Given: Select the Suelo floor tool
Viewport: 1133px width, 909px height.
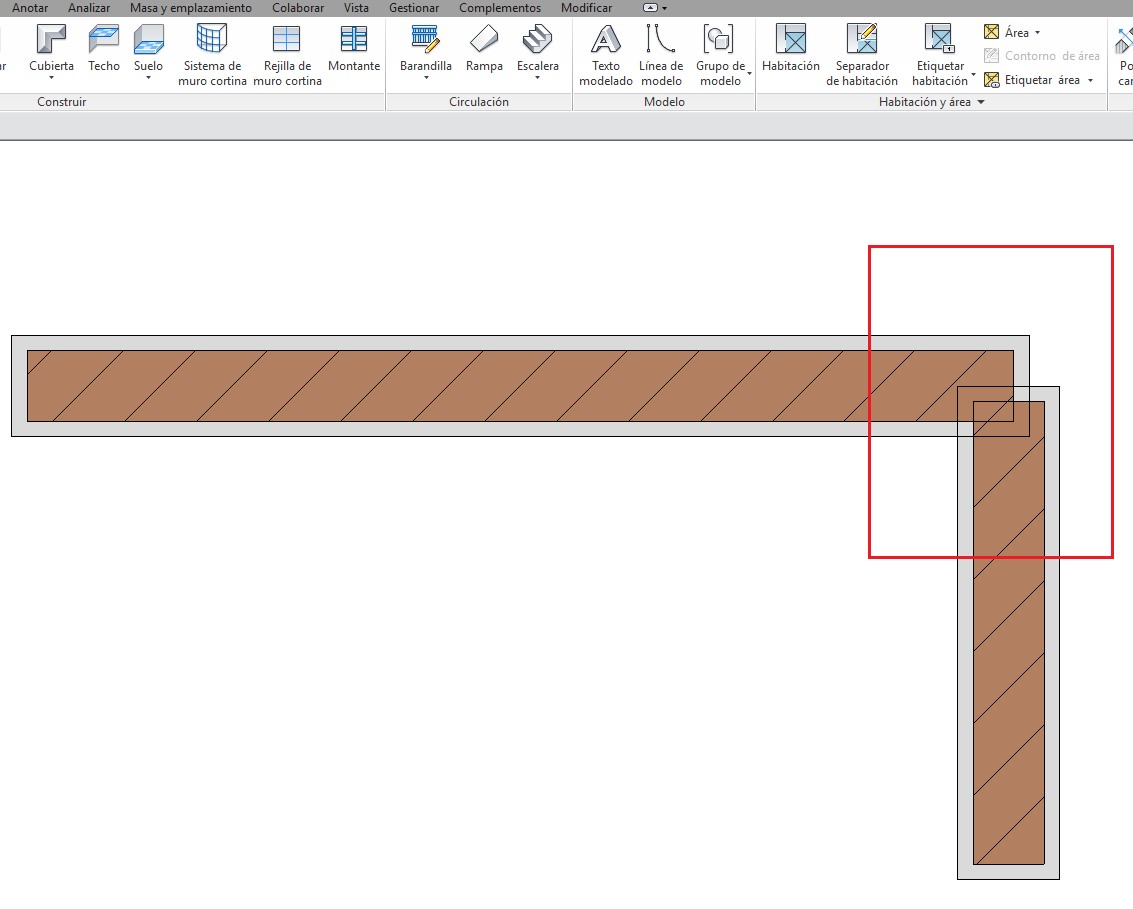Looking at the screenshot, I should point(148,50).
